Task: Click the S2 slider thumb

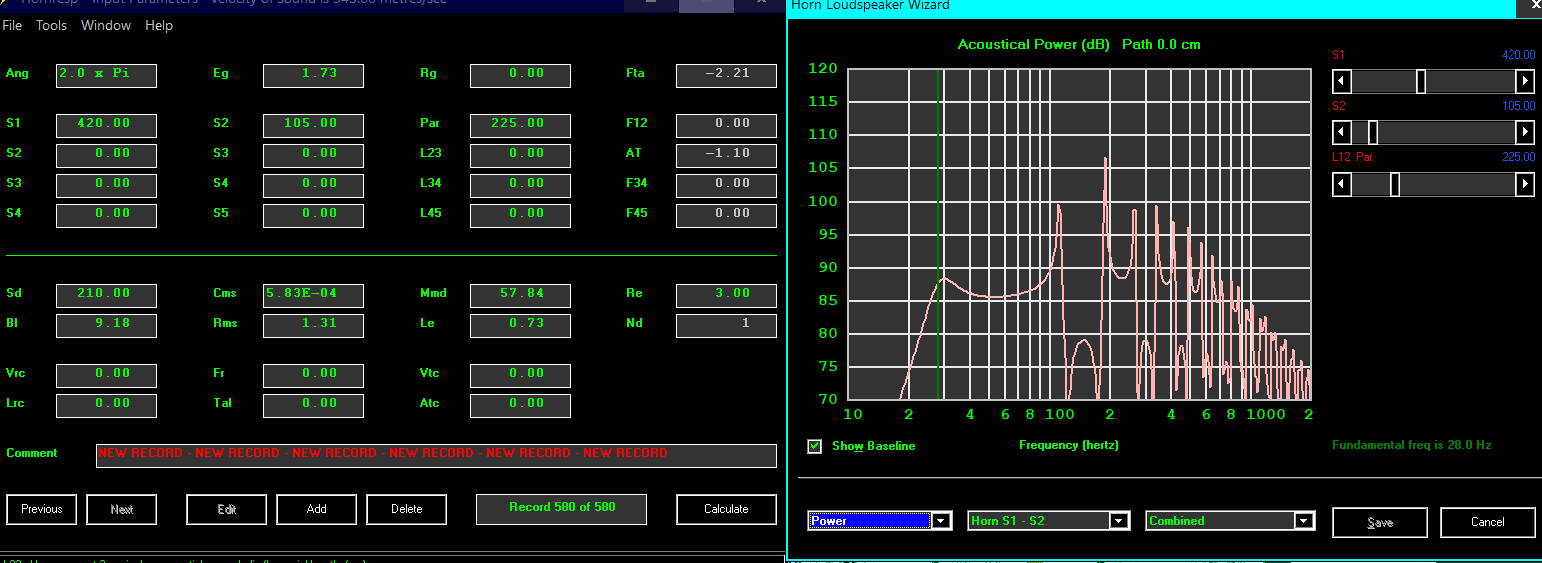Action: pos(1373,132)
